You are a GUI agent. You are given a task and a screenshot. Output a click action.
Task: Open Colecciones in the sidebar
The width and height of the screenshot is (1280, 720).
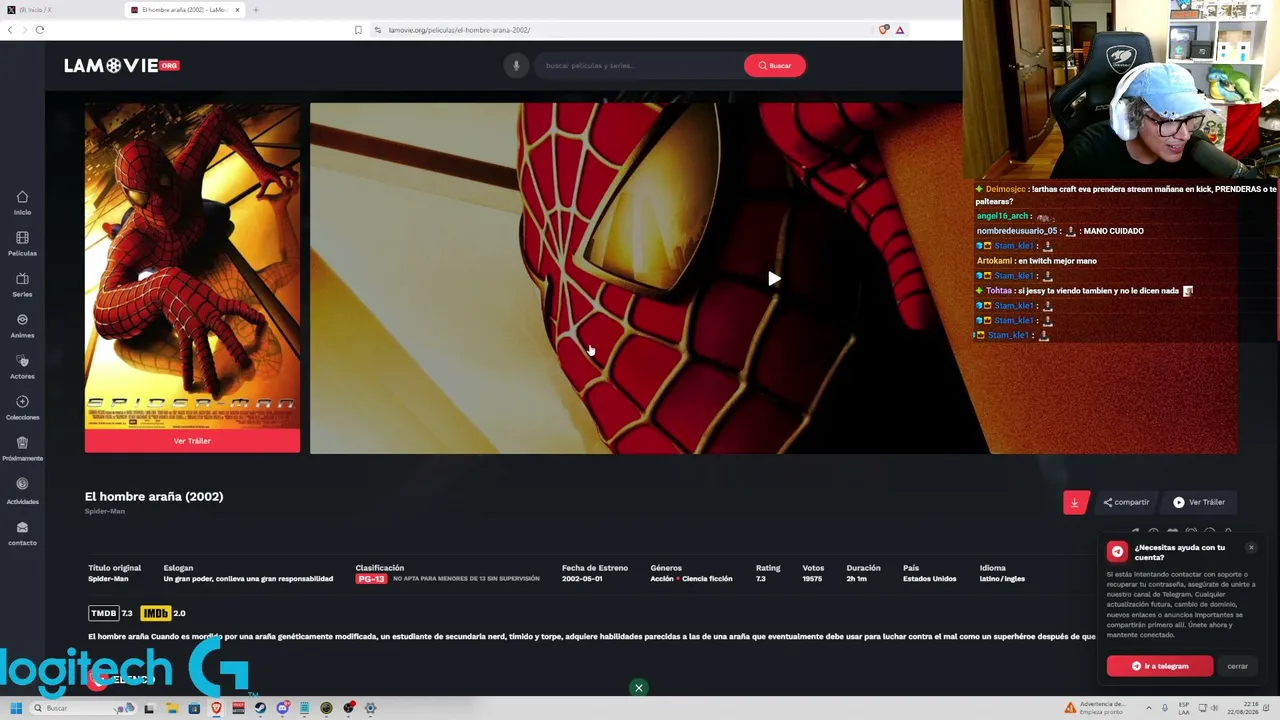click(22, 407)
